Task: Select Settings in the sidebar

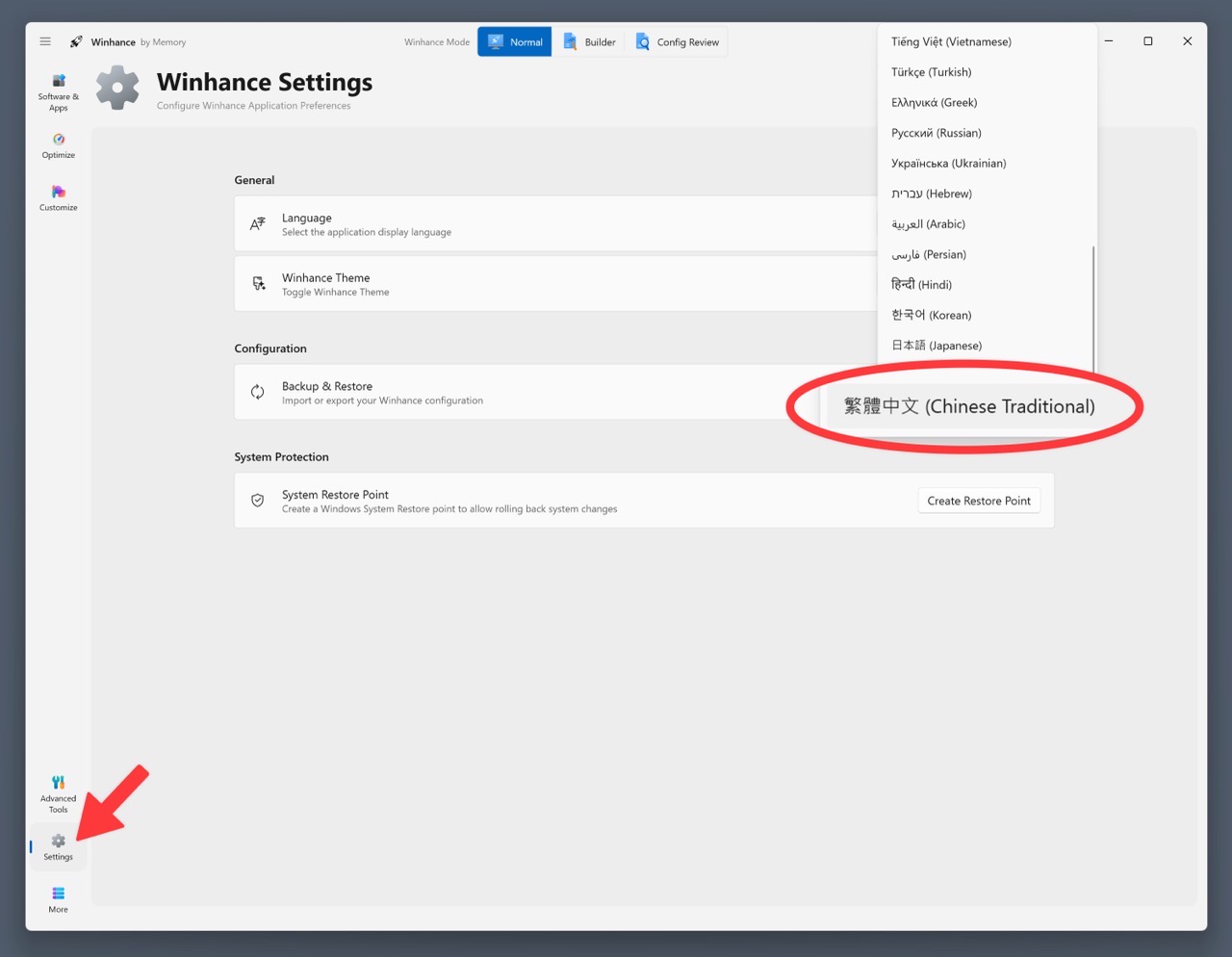Action: click(59, 846)
